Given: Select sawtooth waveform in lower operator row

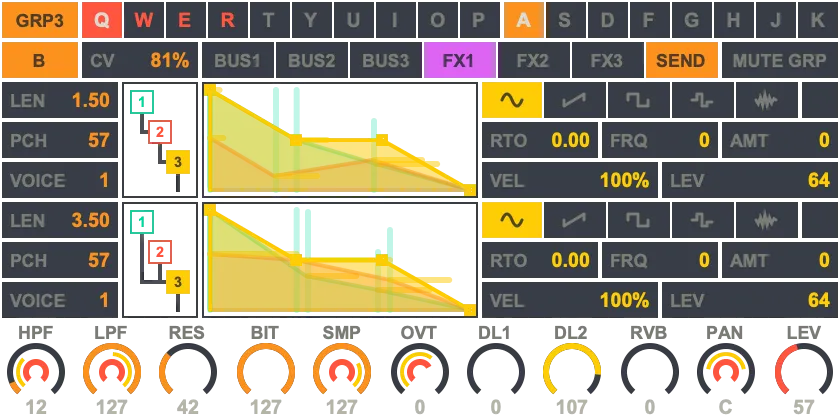Looking at the screenshot, I should (x=576, y=220).
